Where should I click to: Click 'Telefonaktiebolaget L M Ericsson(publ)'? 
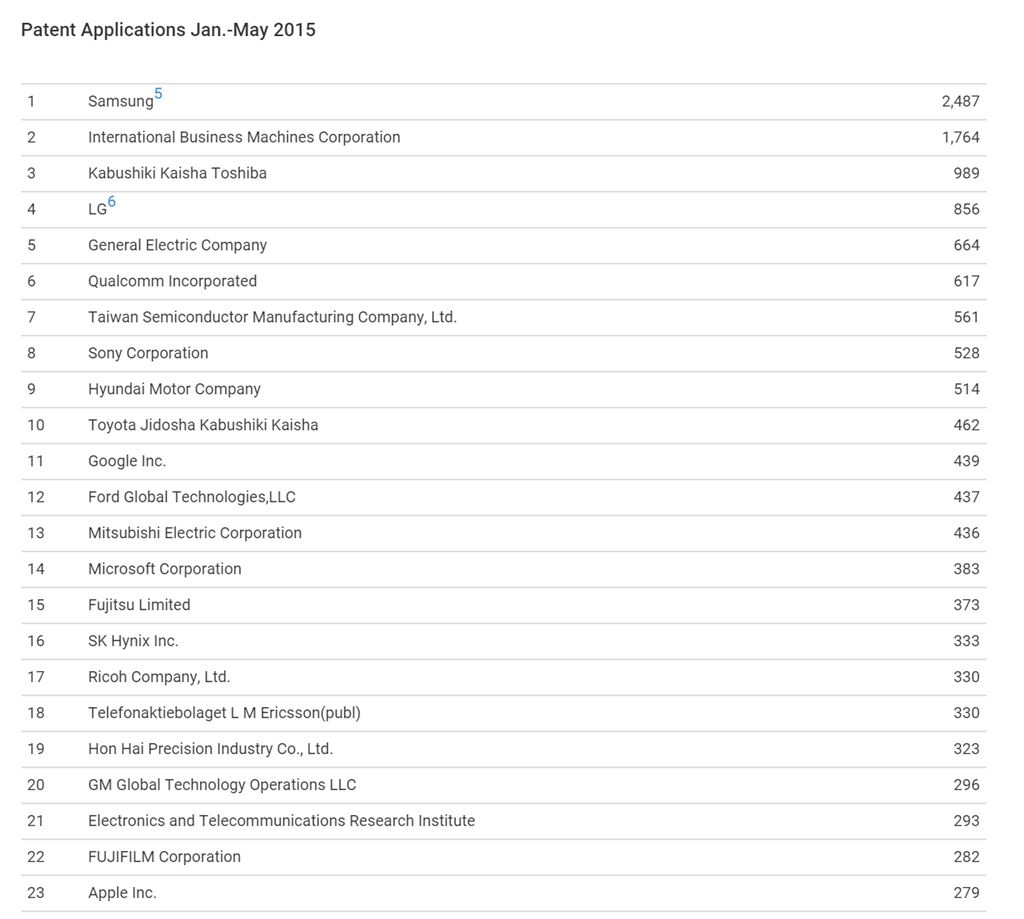tap(225, 713)
